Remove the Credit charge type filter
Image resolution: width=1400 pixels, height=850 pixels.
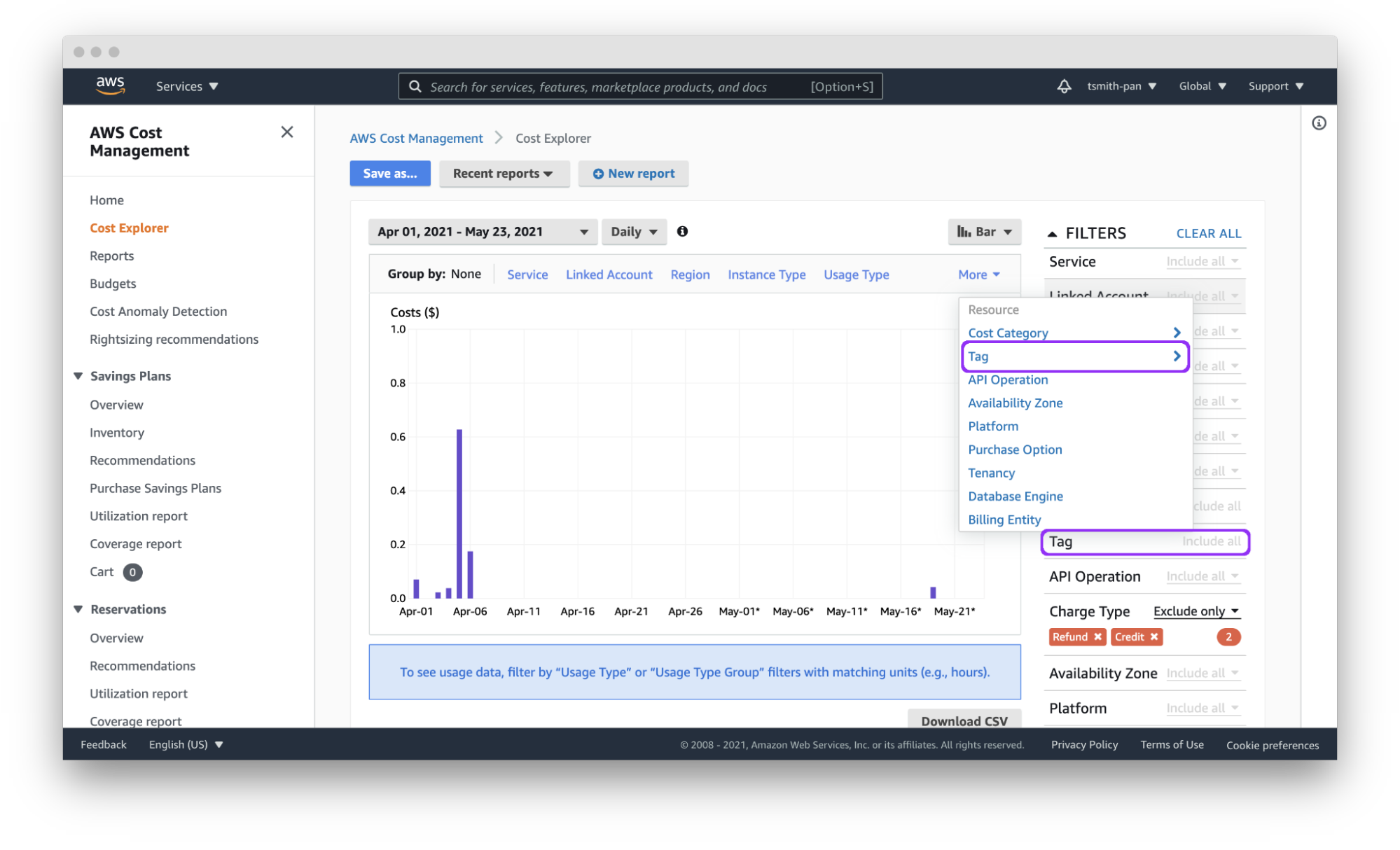tap(1153, 636)
